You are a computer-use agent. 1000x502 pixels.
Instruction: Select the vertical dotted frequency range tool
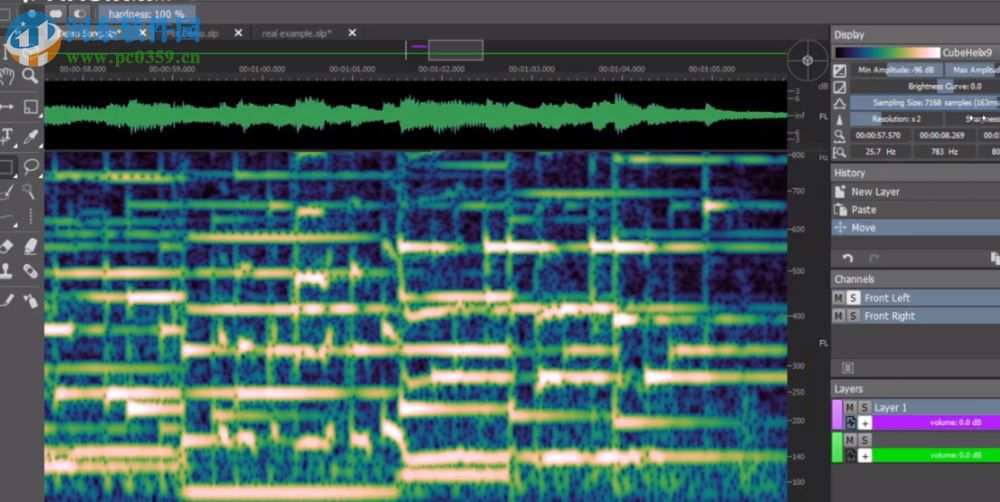[30, 218]
